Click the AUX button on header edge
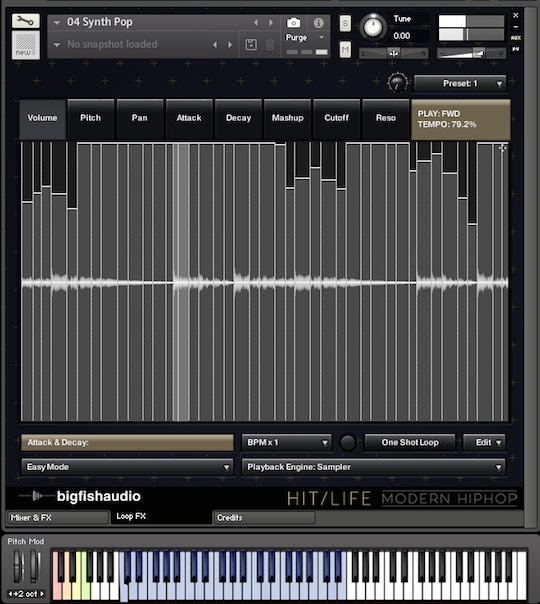 tap(516, 38)
